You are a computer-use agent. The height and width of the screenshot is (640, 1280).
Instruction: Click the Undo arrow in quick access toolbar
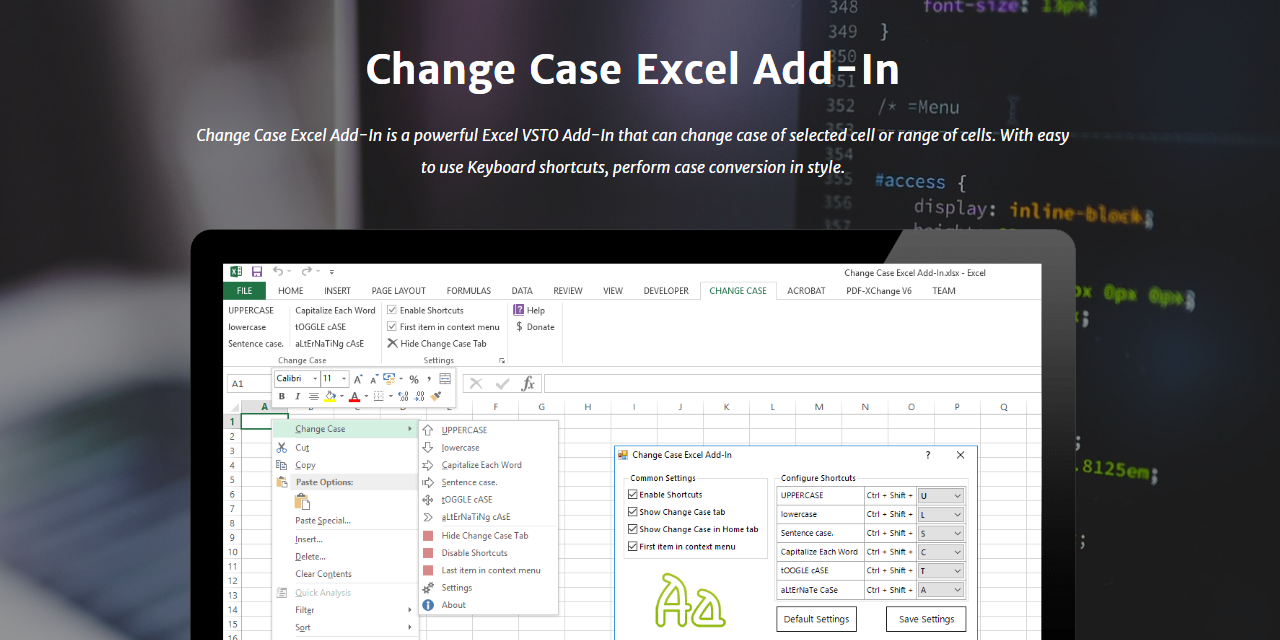pos(278,271)
